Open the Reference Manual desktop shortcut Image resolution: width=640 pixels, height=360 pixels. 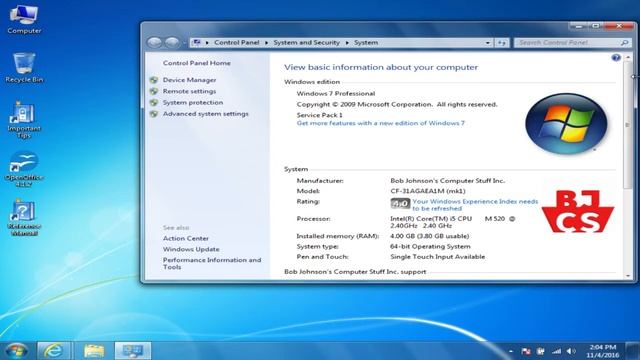coord(24,218)
